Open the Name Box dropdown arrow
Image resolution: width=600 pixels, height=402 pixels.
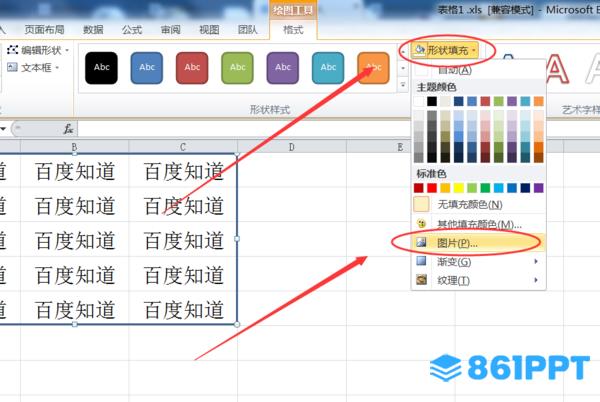[x=3, y=129]
